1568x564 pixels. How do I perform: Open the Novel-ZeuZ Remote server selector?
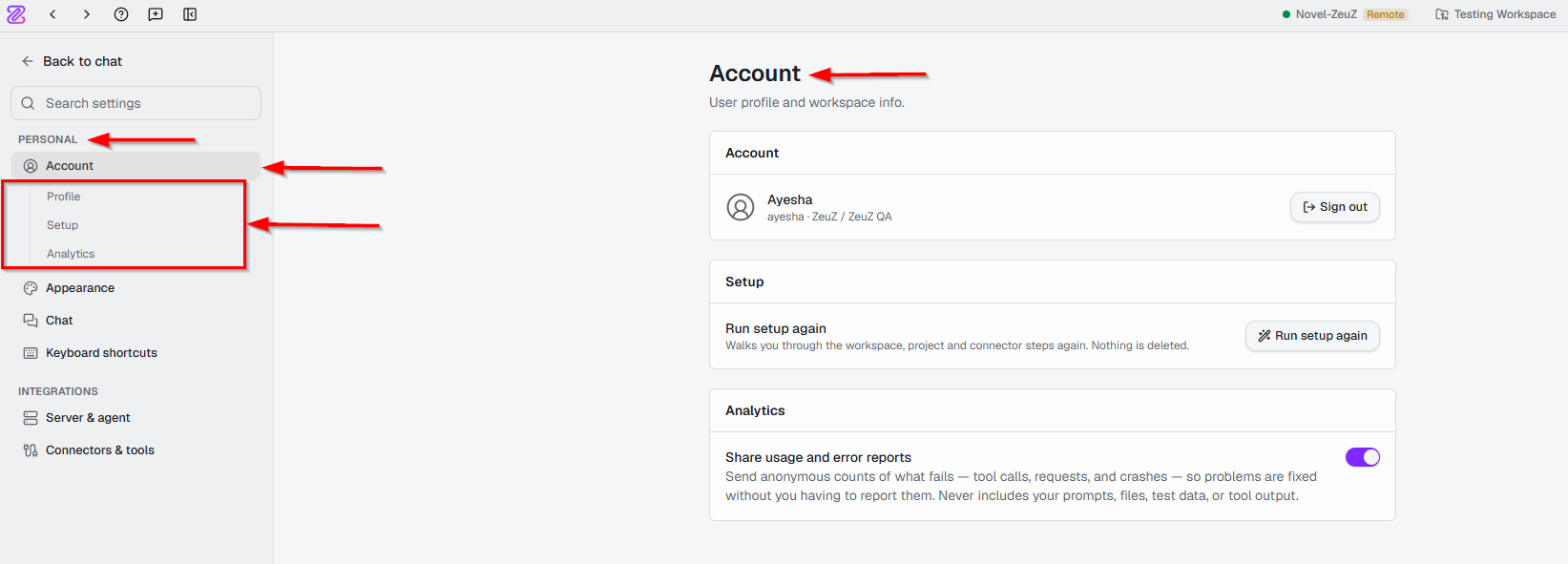point(1346,14)
